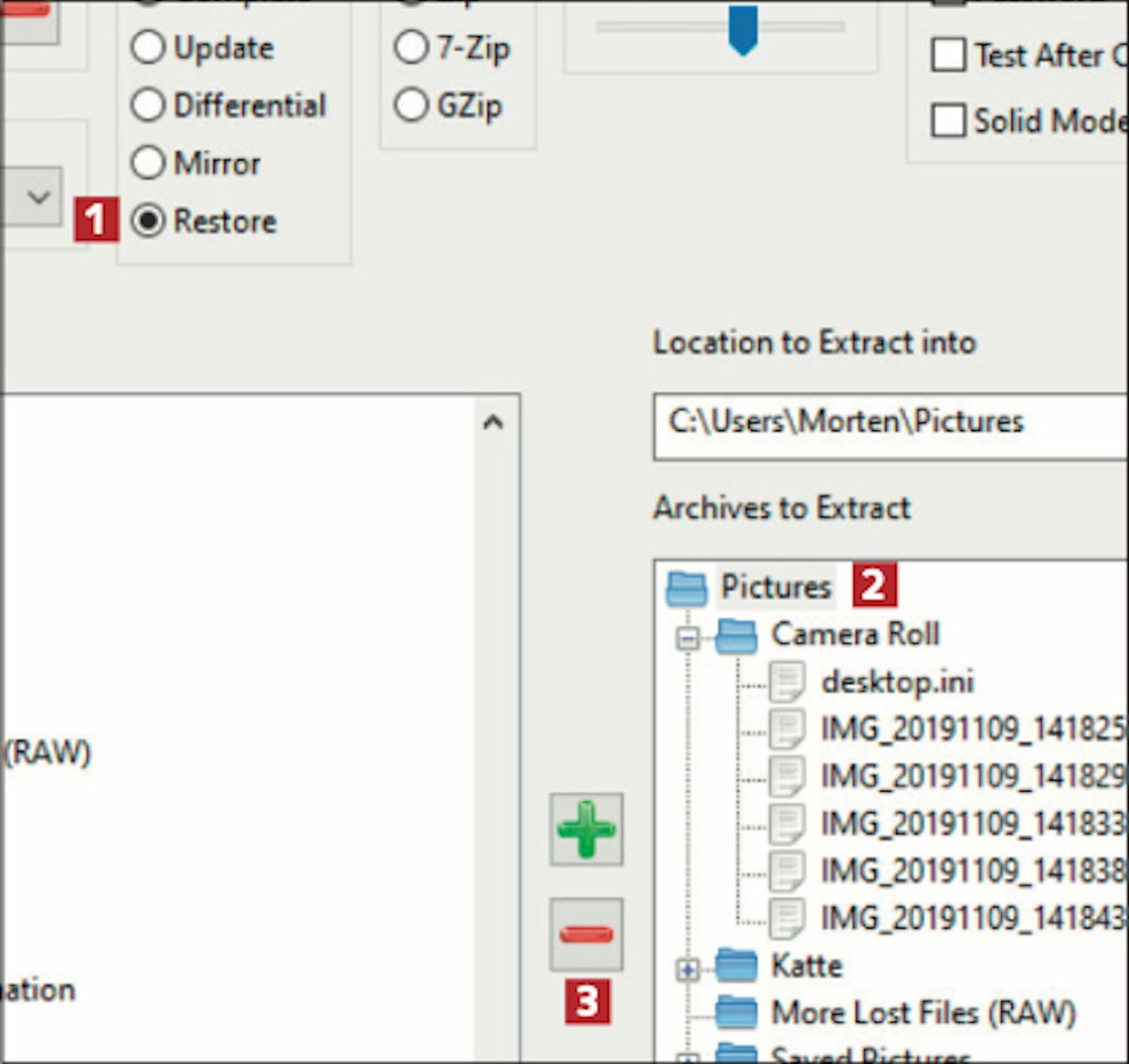This screenshot has height=1064, width=1129.
Task: Collapse the Camera Roll tree node
Action: (x=687, y=639)
